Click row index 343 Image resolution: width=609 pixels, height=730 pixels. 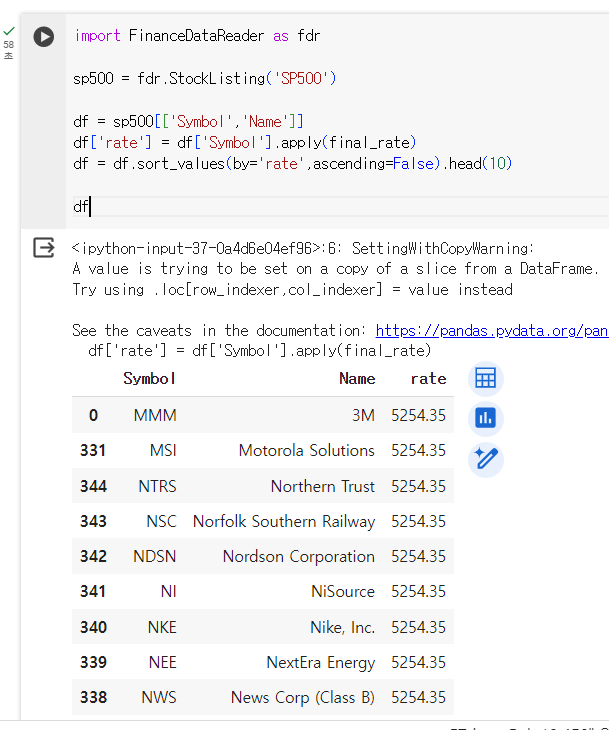(93, 521)
